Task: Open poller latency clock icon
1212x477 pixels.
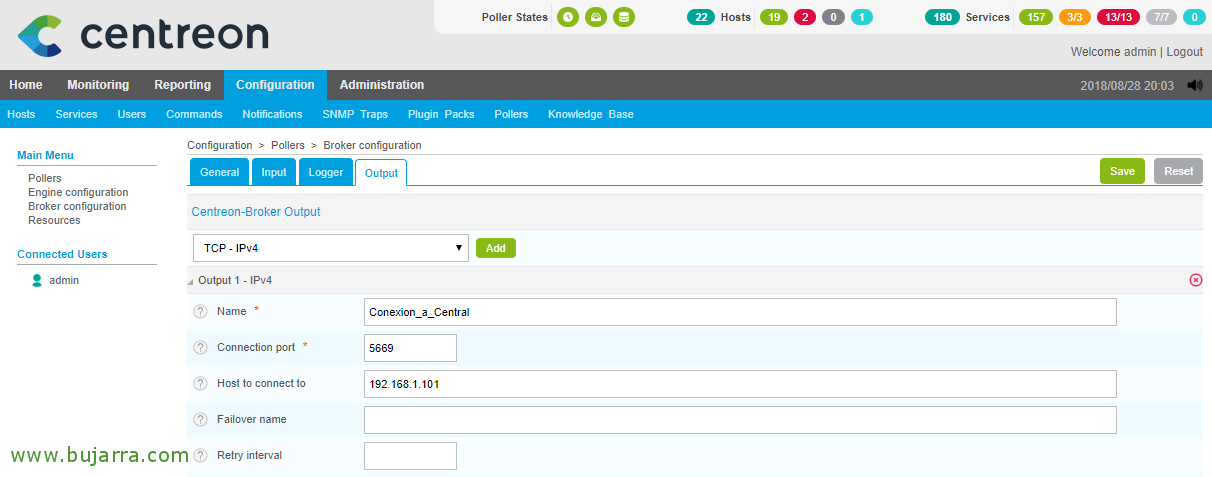Action: [x=568, y=17]
